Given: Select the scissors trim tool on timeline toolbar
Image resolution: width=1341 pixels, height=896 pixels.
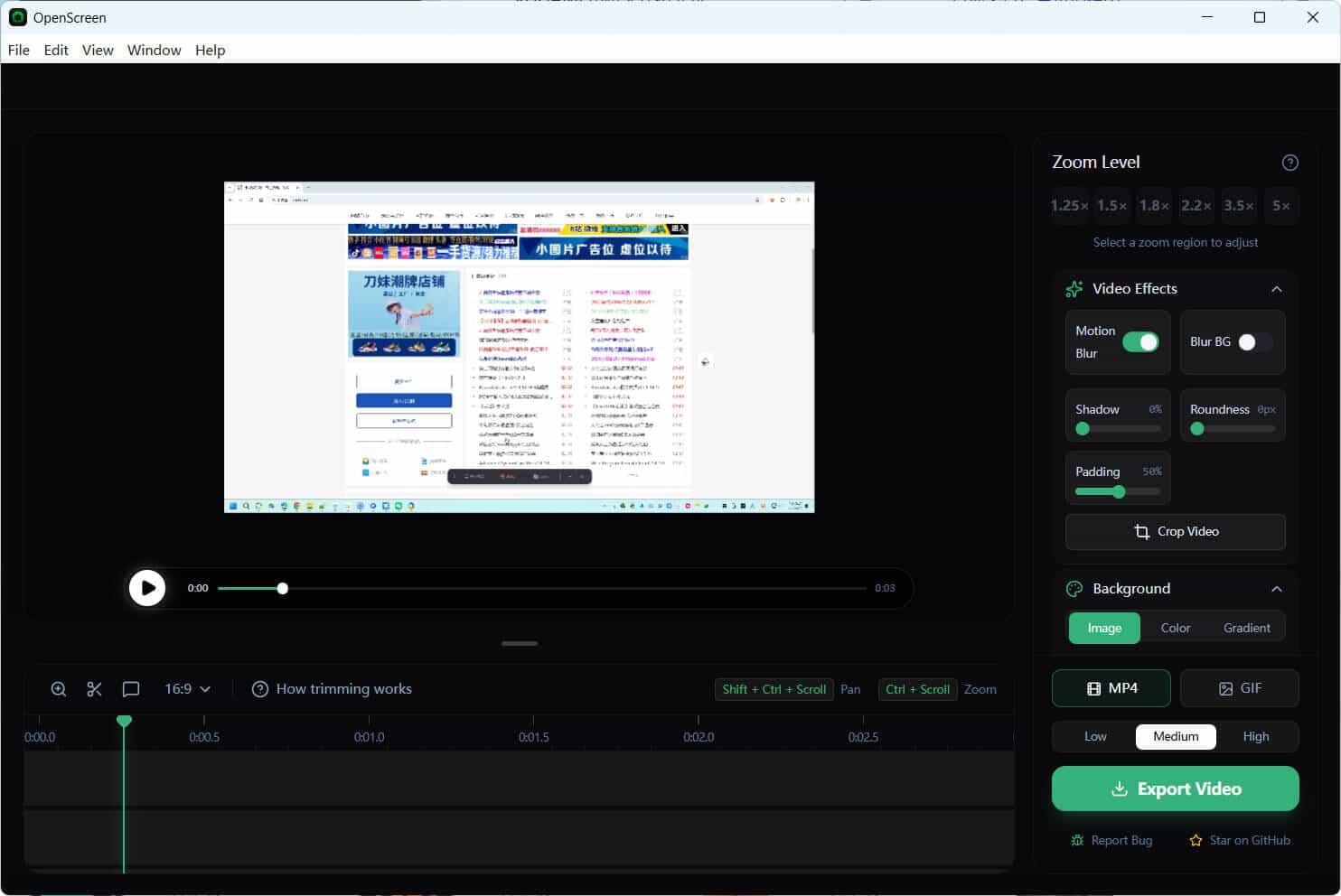Looking at the screenshot, I should 94,688.
